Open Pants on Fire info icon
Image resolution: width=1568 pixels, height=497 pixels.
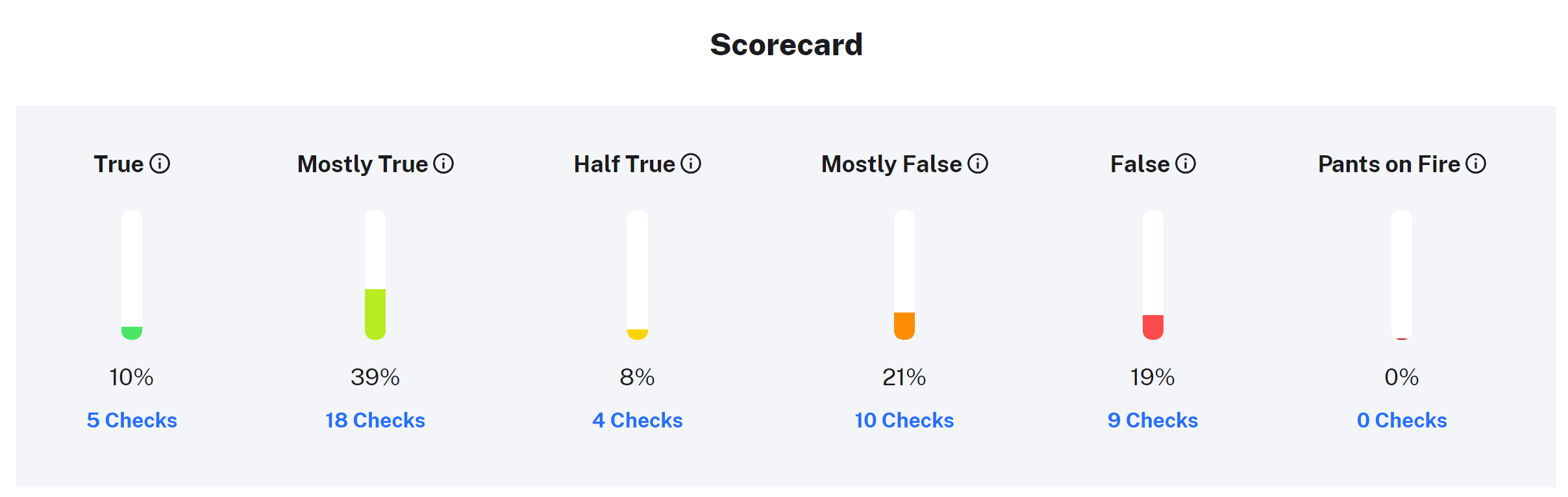(x=1476, y=164)
